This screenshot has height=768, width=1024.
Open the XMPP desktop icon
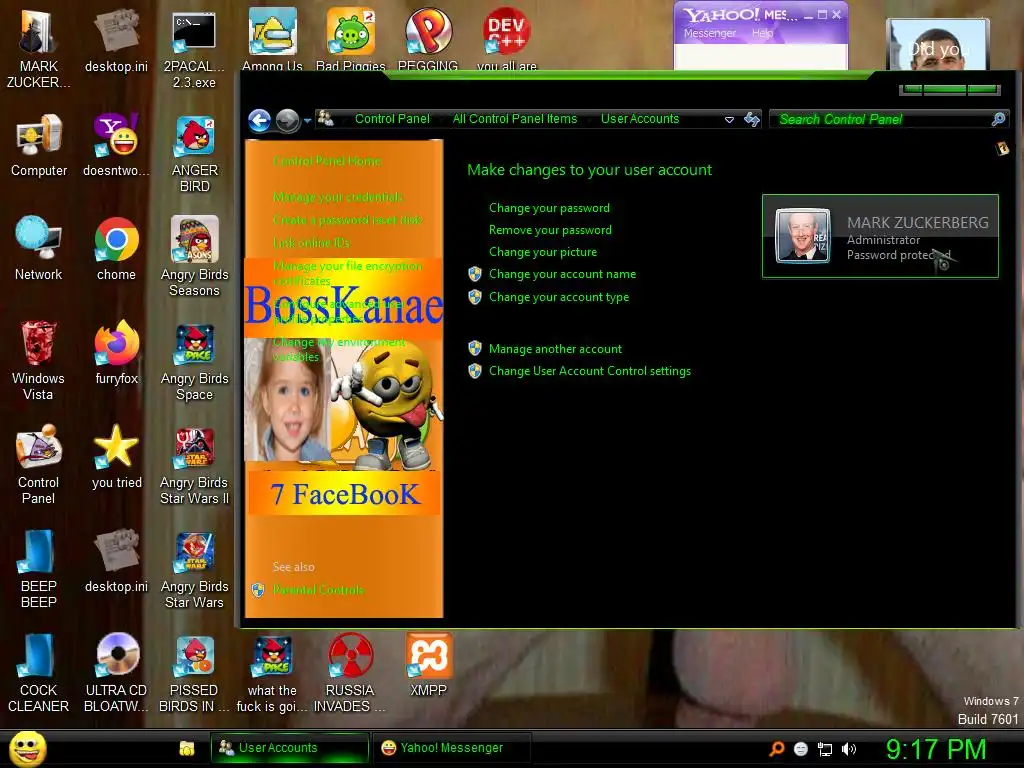428,665
